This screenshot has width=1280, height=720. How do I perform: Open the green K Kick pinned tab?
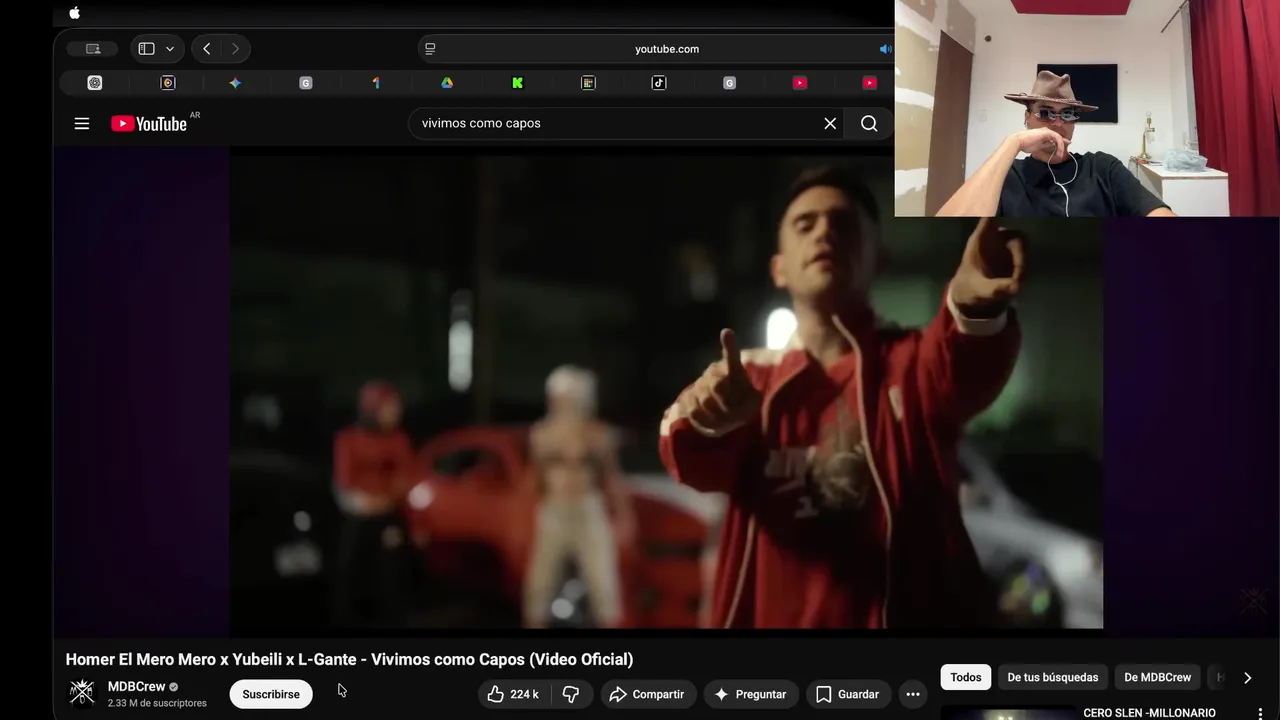[x=517, y=83]
